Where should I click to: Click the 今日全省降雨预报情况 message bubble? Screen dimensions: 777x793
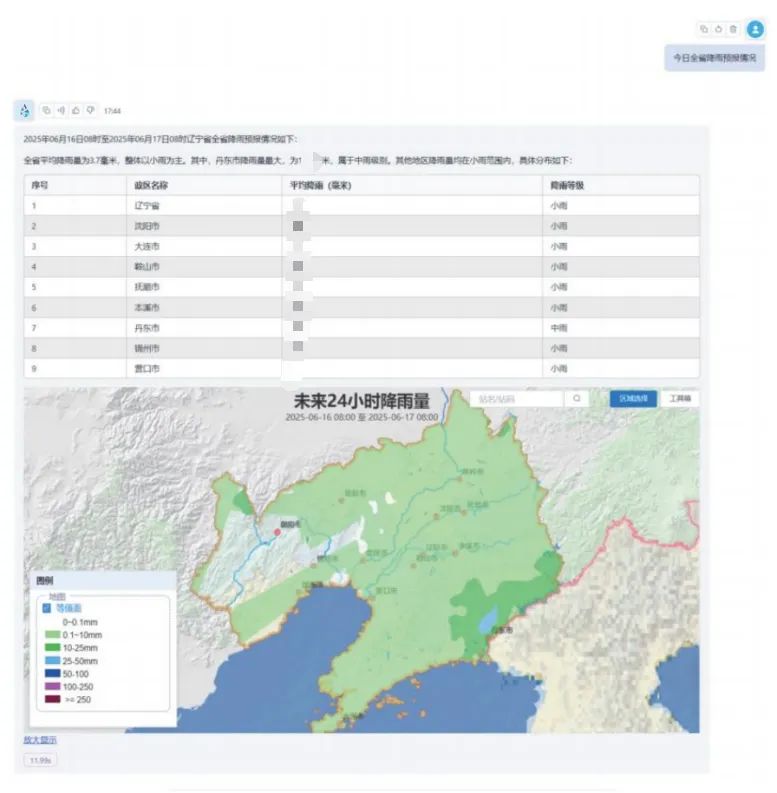[x=714, y=58]
